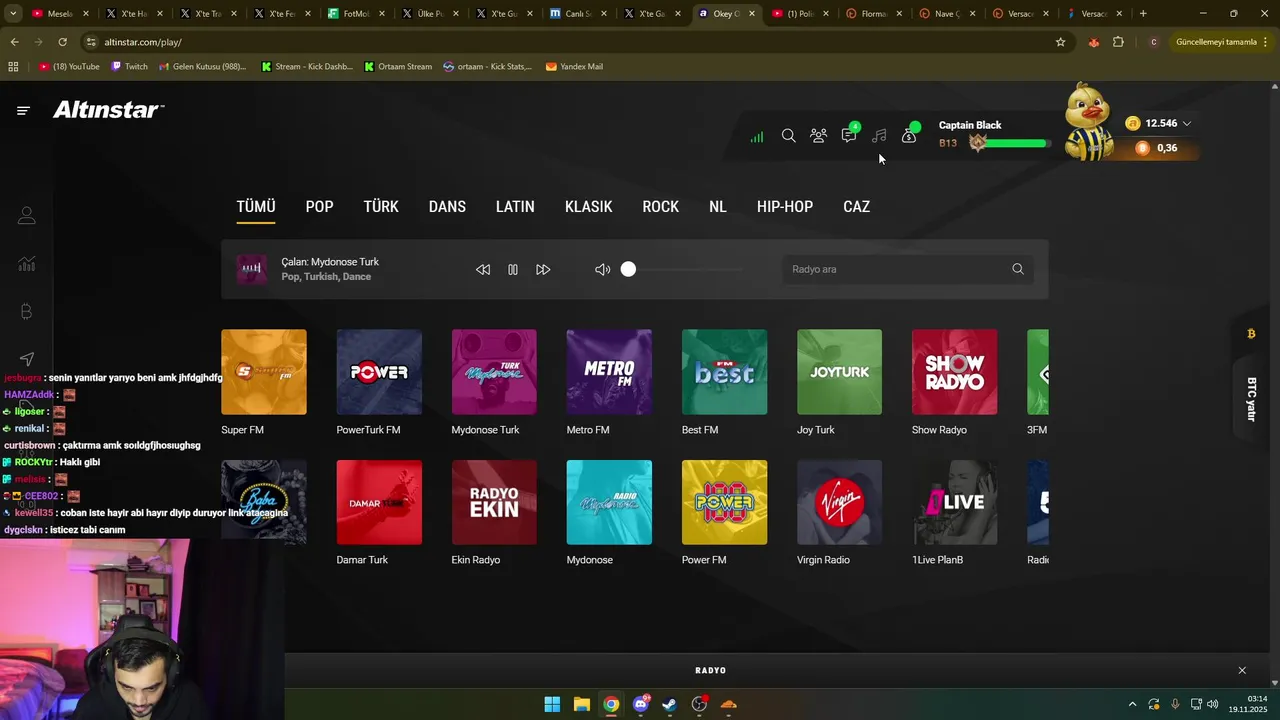Close the RADYO bottom panel
The image size is (1280, 720).
[x=1242, y=670]
